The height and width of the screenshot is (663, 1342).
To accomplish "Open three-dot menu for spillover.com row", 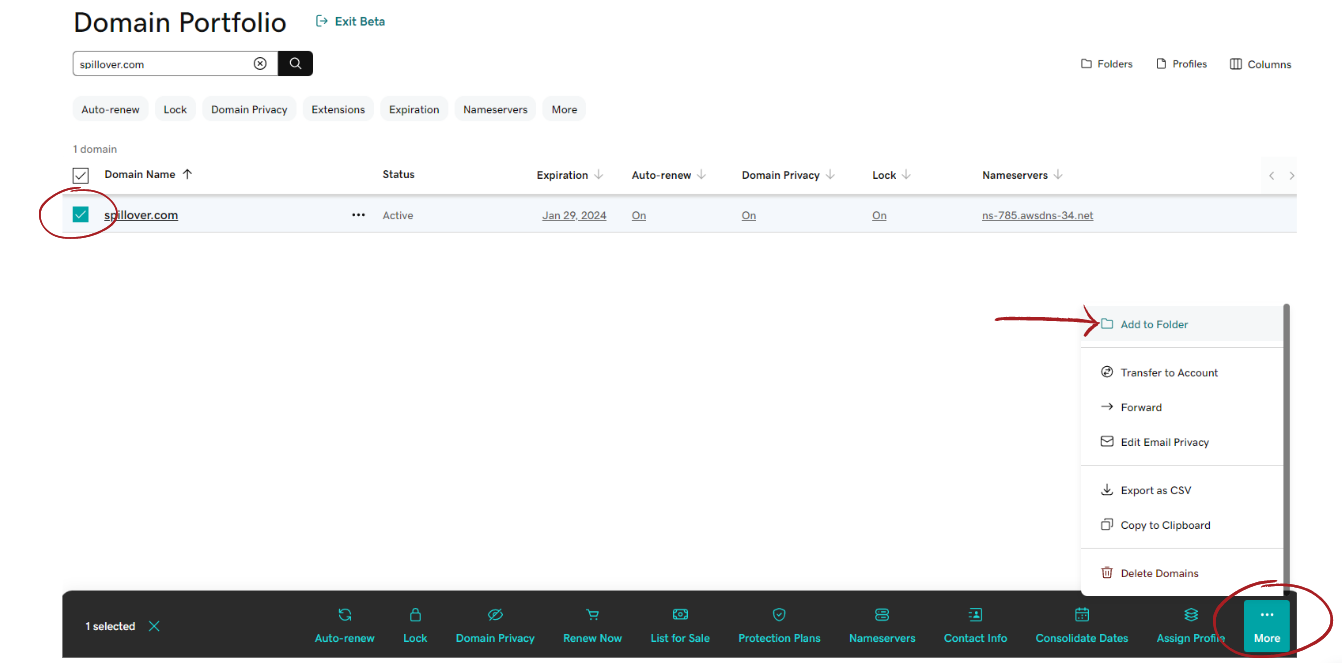I will coord(358,215).
